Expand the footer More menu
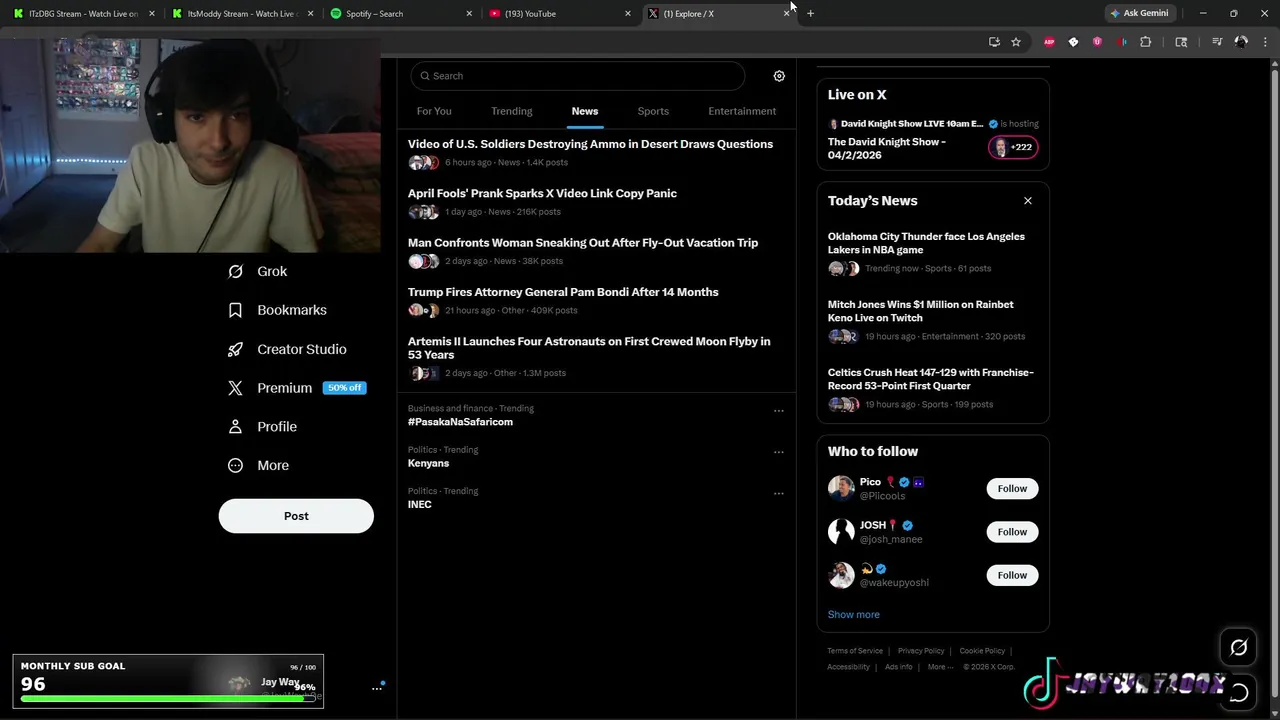 click(x=940, y=667)
